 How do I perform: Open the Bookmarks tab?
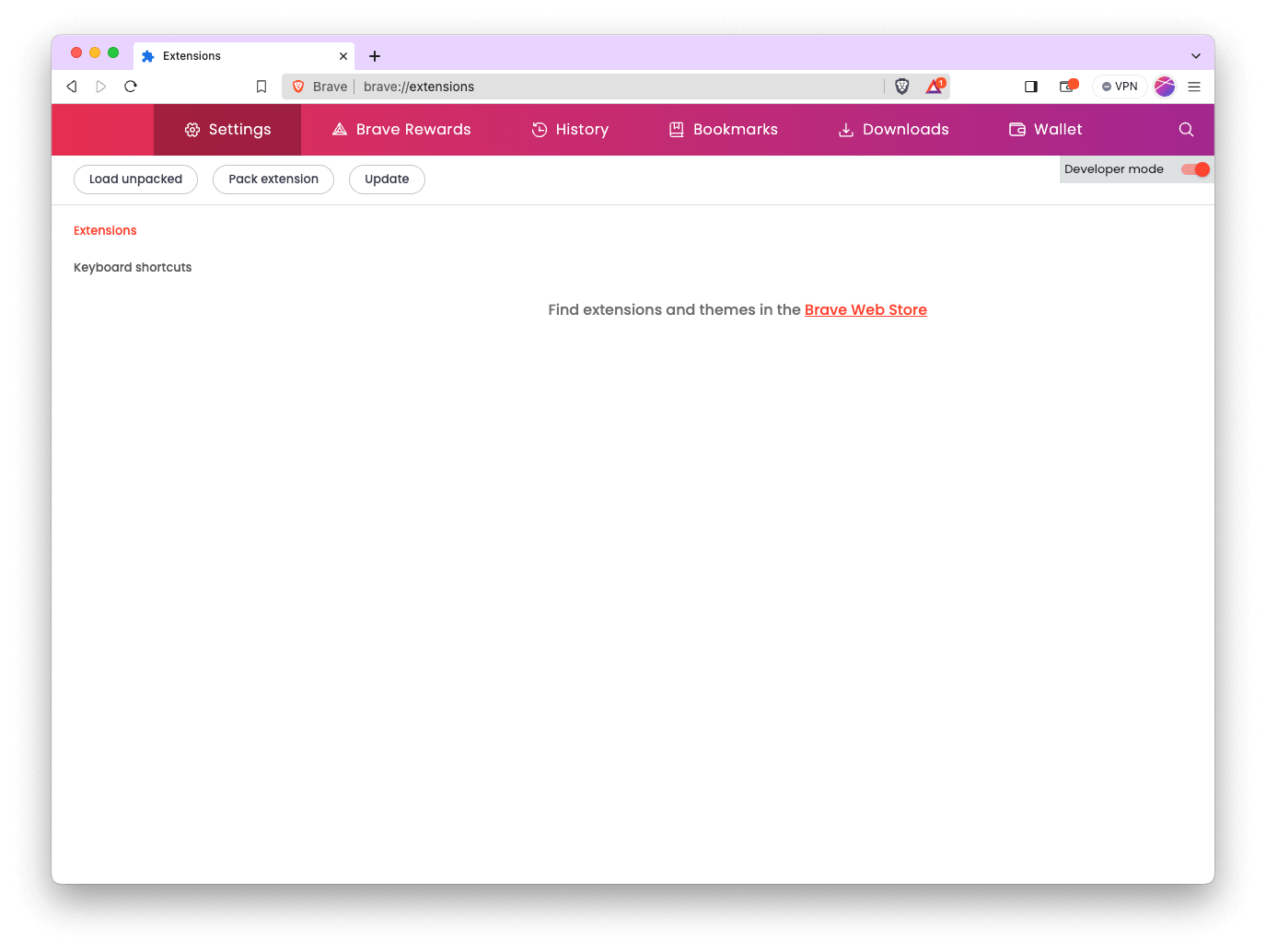coord(723,130)
